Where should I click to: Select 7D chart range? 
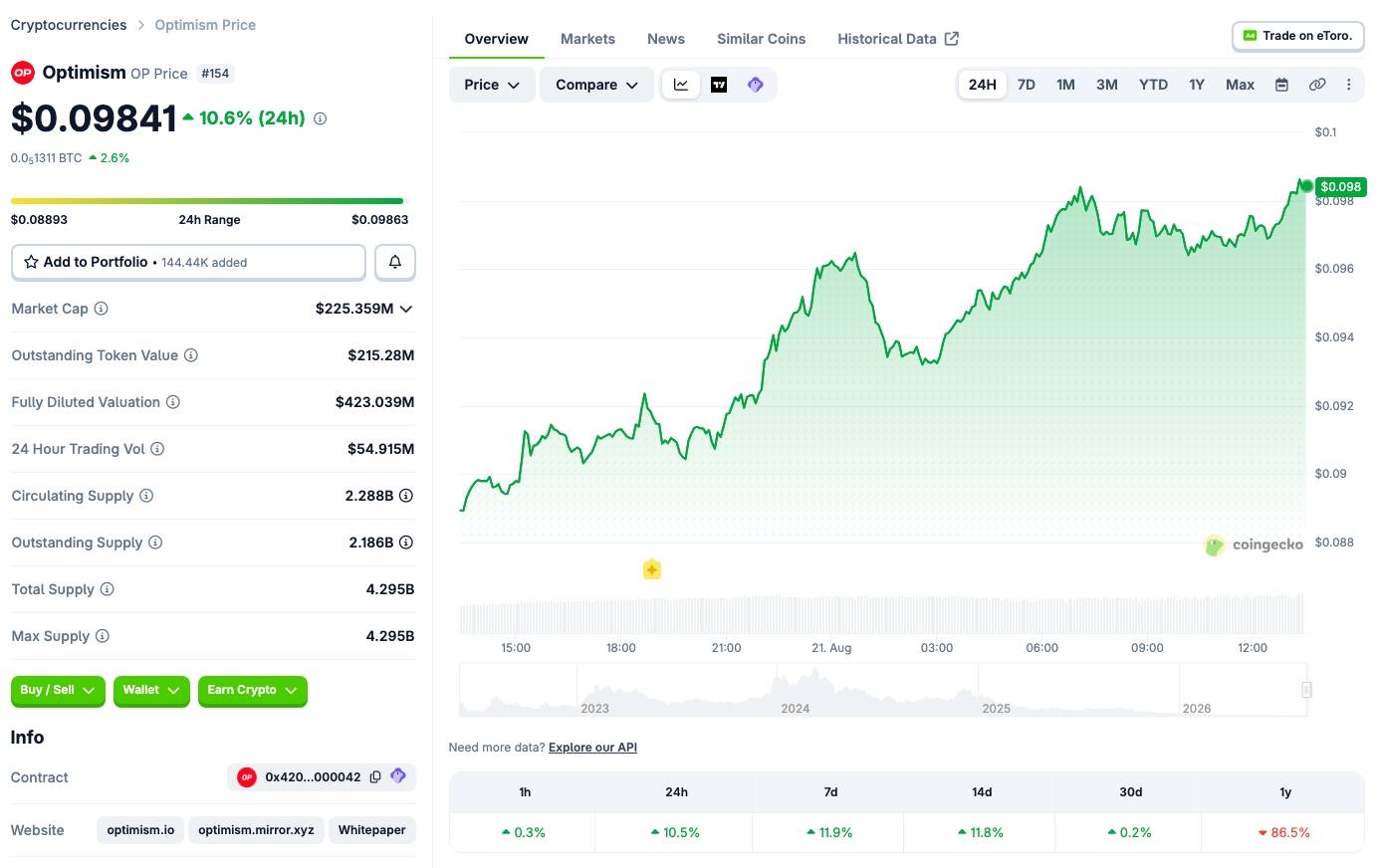pos(1027,85)
